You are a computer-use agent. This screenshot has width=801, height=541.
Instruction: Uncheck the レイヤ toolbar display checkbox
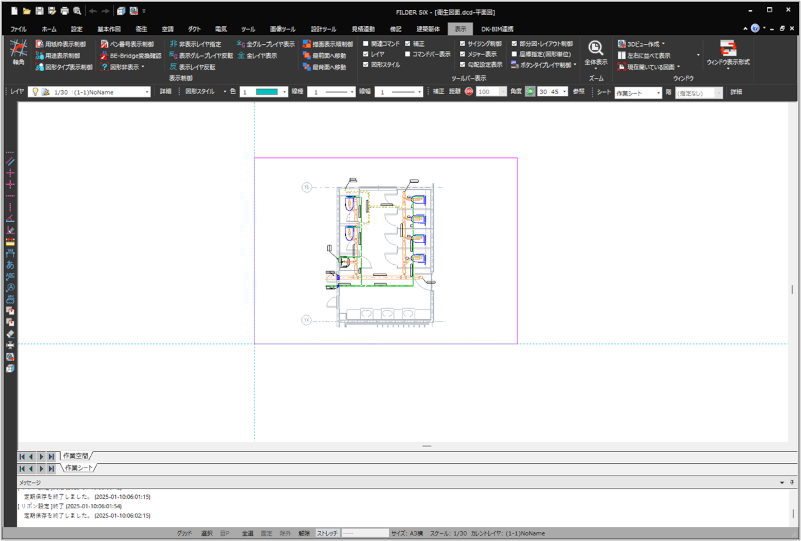tap(366, 55)
